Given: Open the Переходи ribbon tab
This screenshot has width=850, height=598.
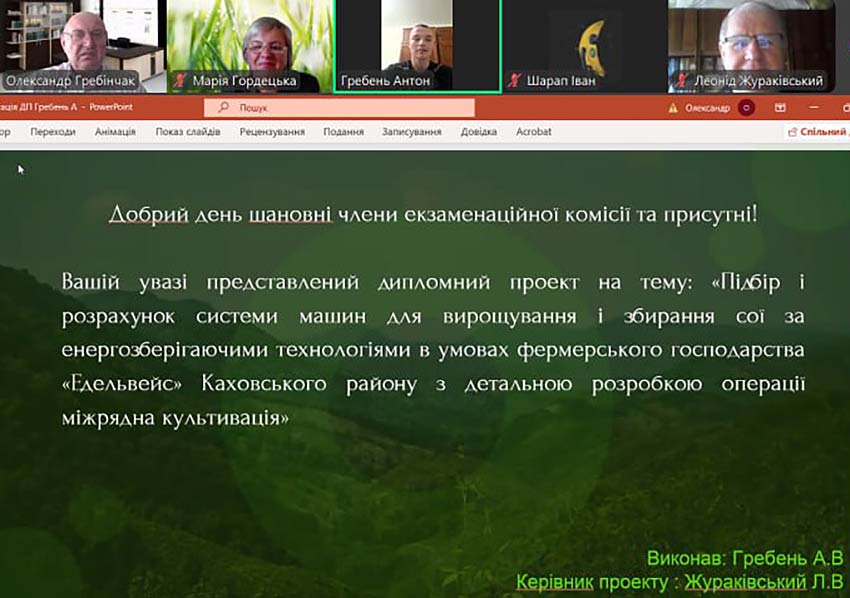Looking at the screenshot, I should coord(52,132).
